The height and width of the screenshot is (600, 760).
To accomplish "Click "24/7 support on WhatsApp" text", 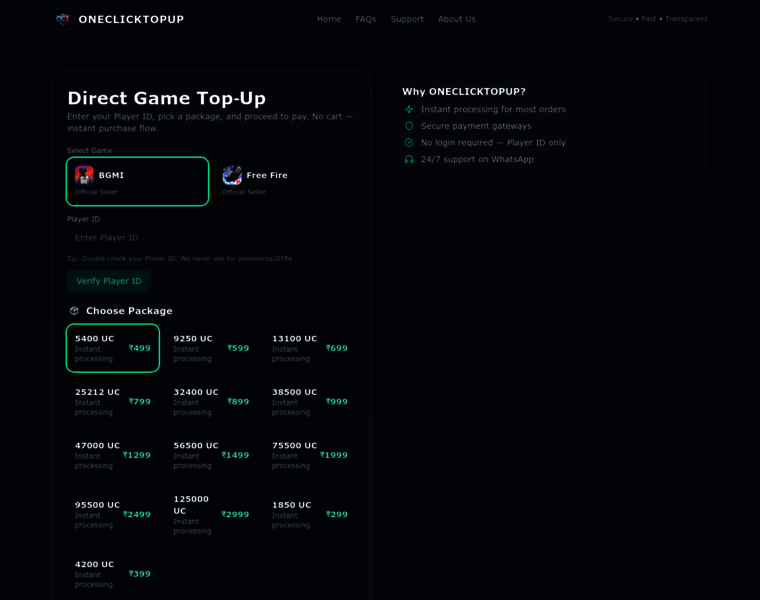I will pos(477,159).
